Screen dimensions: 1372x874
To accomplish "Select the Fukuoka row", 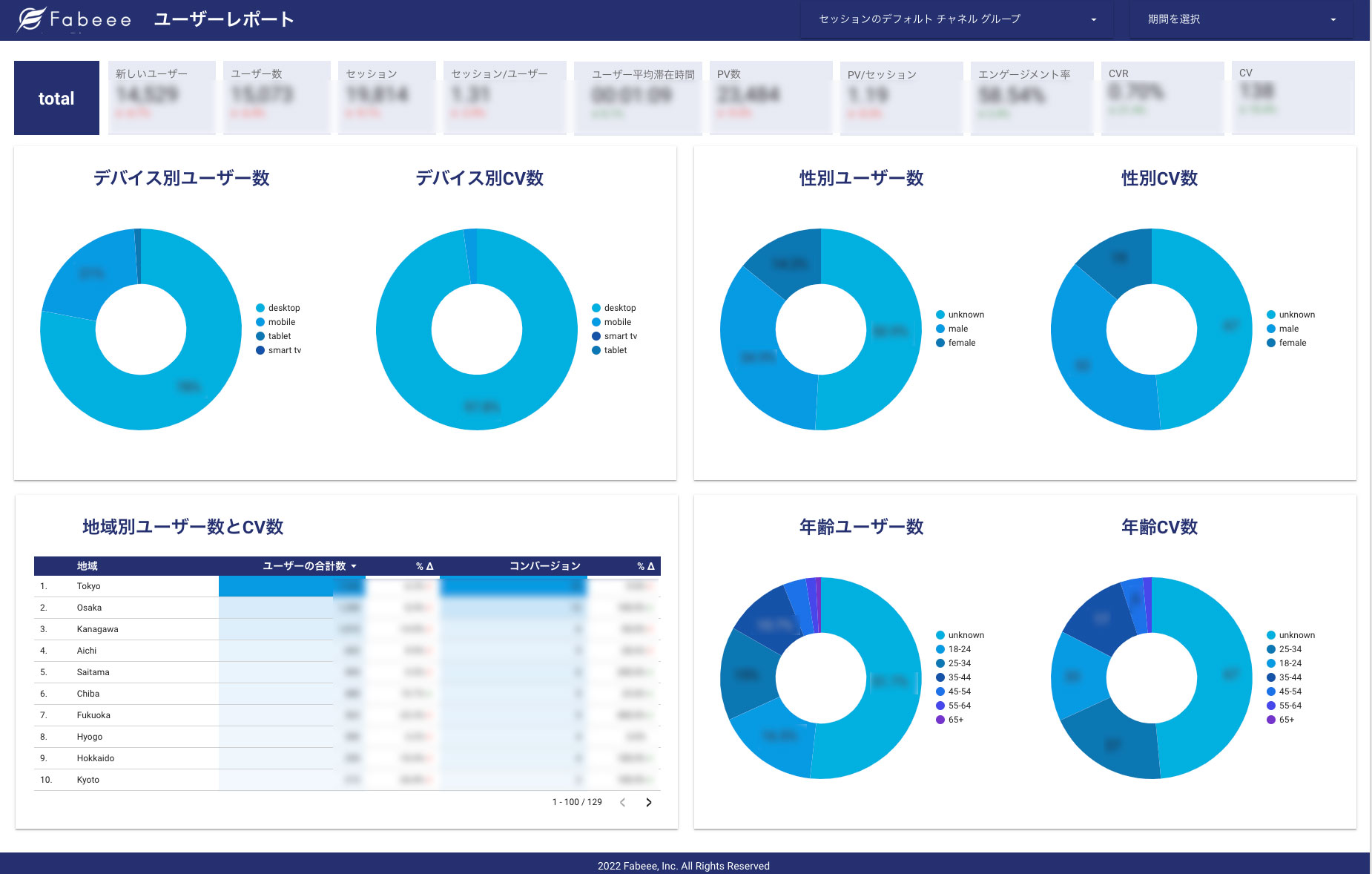I will coord(347,715).
